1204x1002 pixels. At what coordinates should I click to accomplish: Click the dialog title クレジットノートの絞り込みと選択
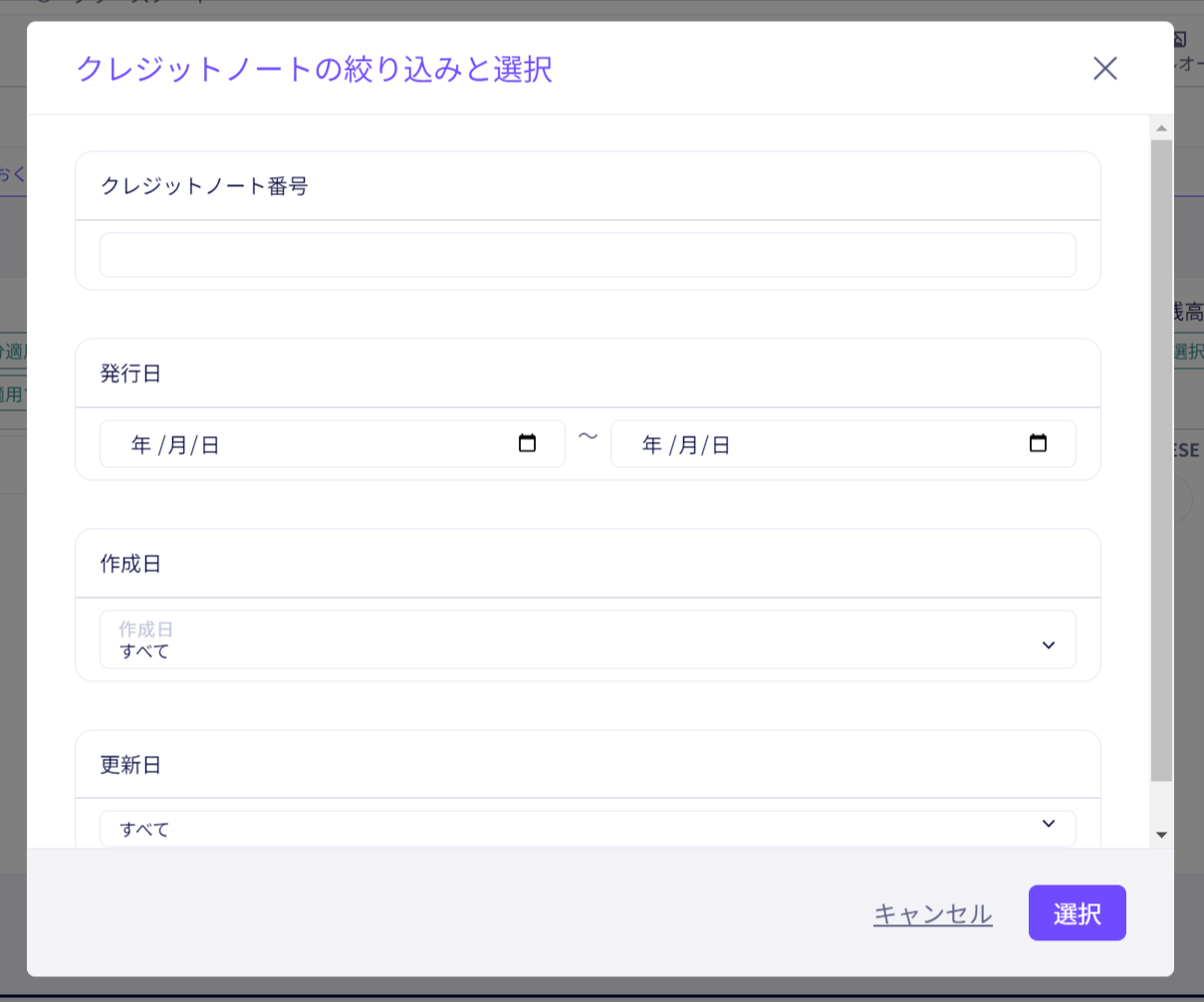315,70
